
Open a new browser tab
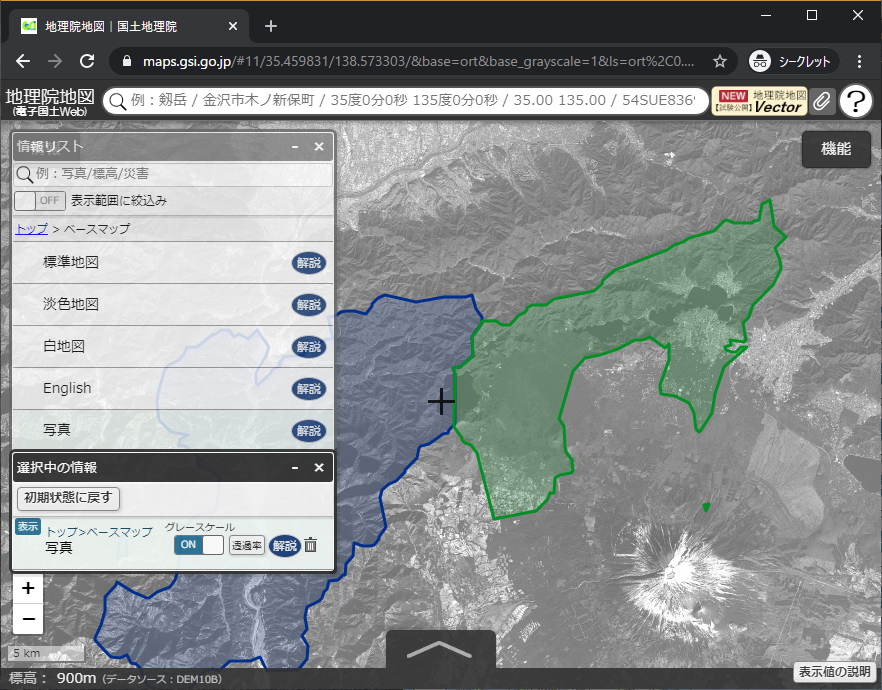pos(271,26)
